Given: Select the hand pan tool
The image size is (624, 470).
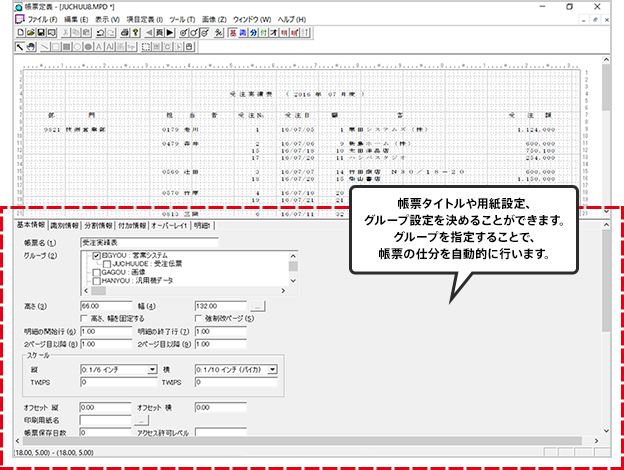Looking at the screenshot, I should (x=32, y=46).
